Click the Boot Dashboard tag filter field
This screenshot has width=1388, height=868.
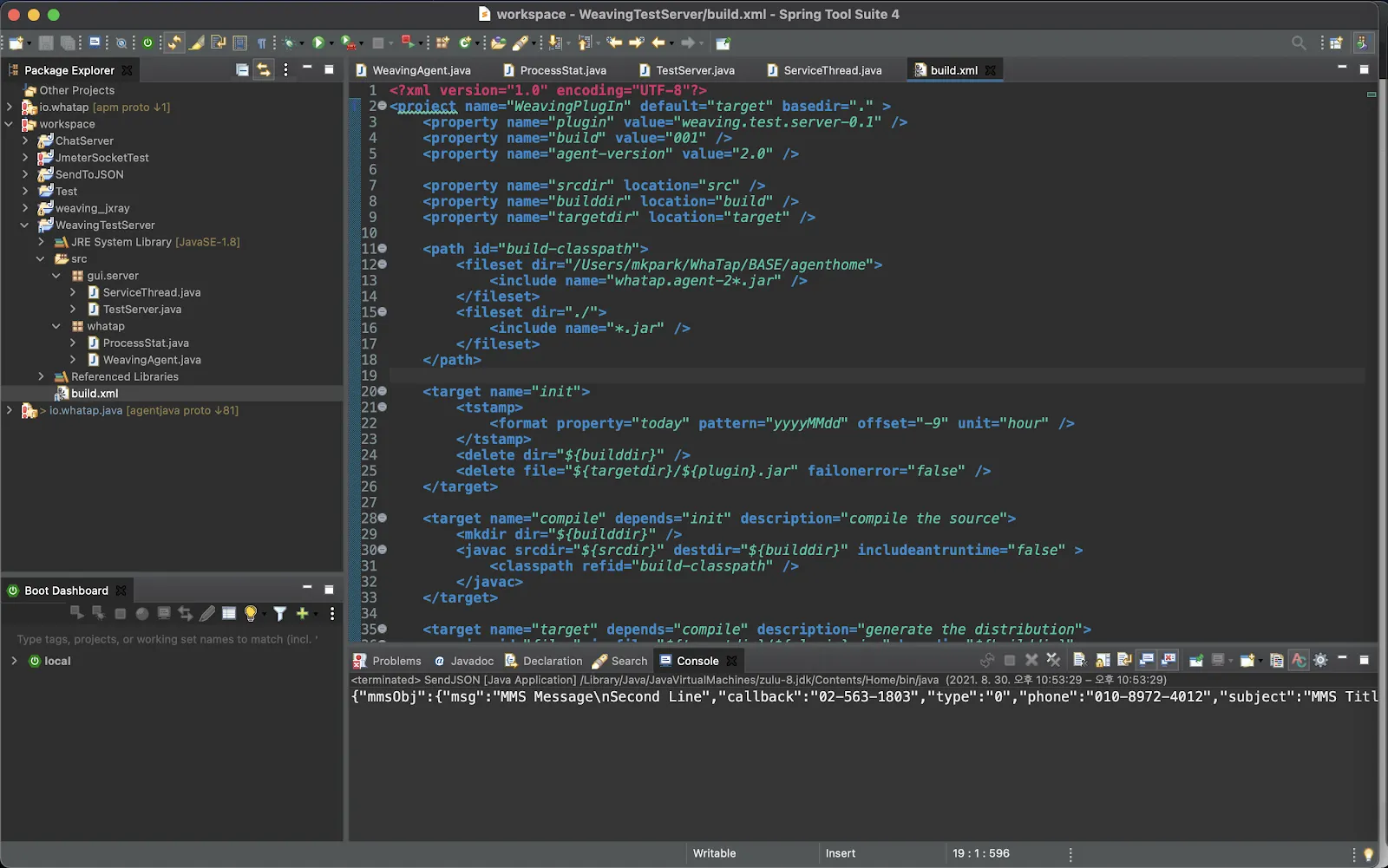167,639
